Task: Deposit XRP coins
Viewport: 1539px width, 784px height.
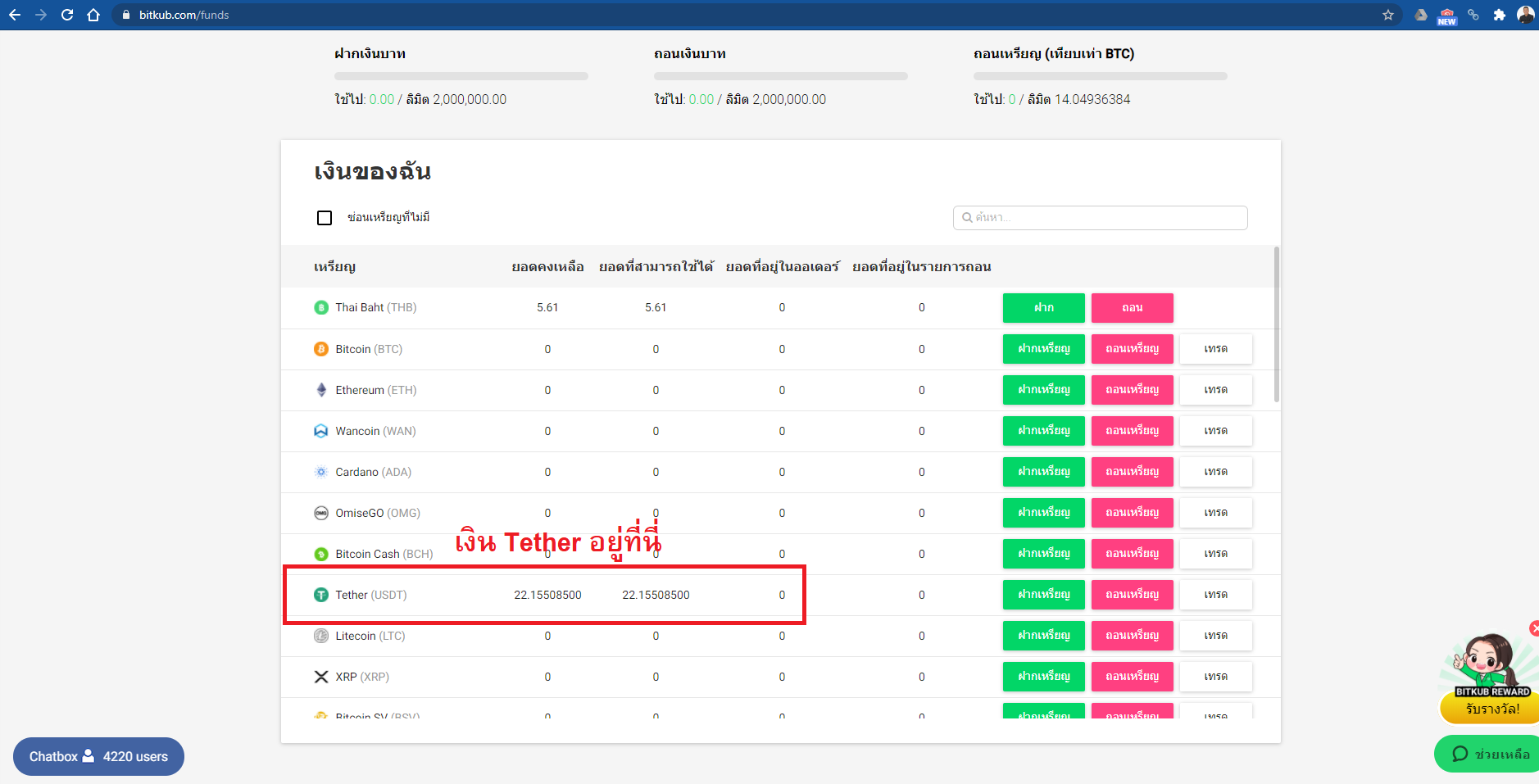Action: 1044,677
